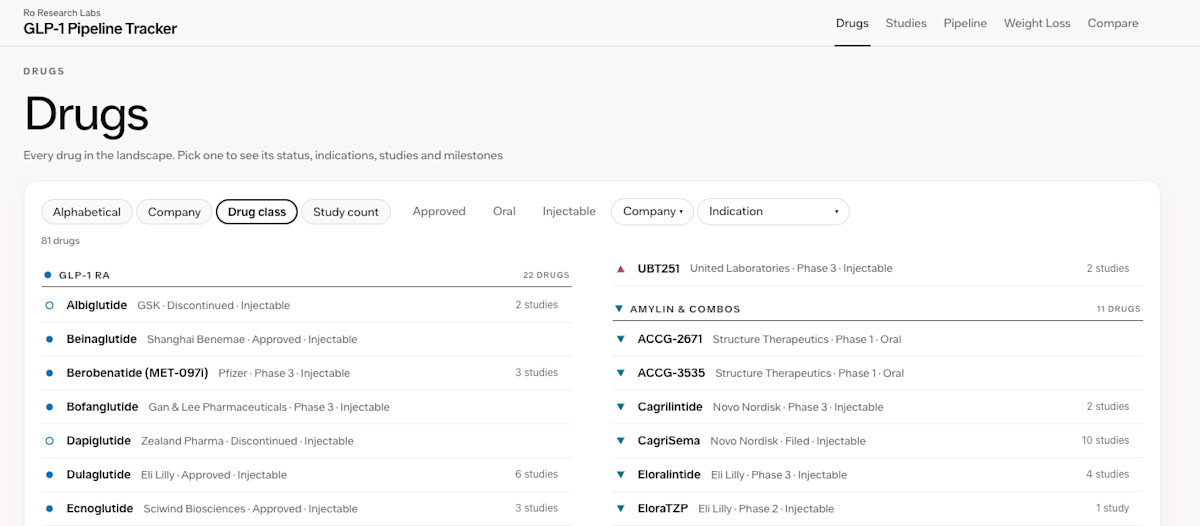1200x526 pixels.
Task: Open the Compare nav tab
Action: 1113,23
